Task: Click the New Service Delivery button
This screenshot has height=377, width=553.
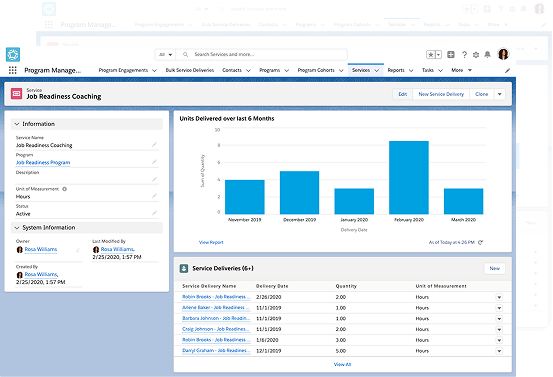Action: point(441,94)
